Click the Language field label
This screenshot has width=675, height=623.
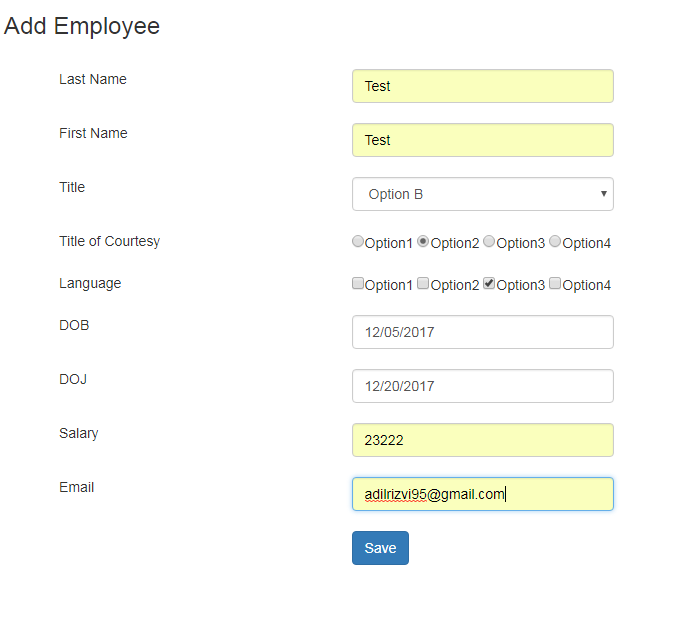pos(90,283)
